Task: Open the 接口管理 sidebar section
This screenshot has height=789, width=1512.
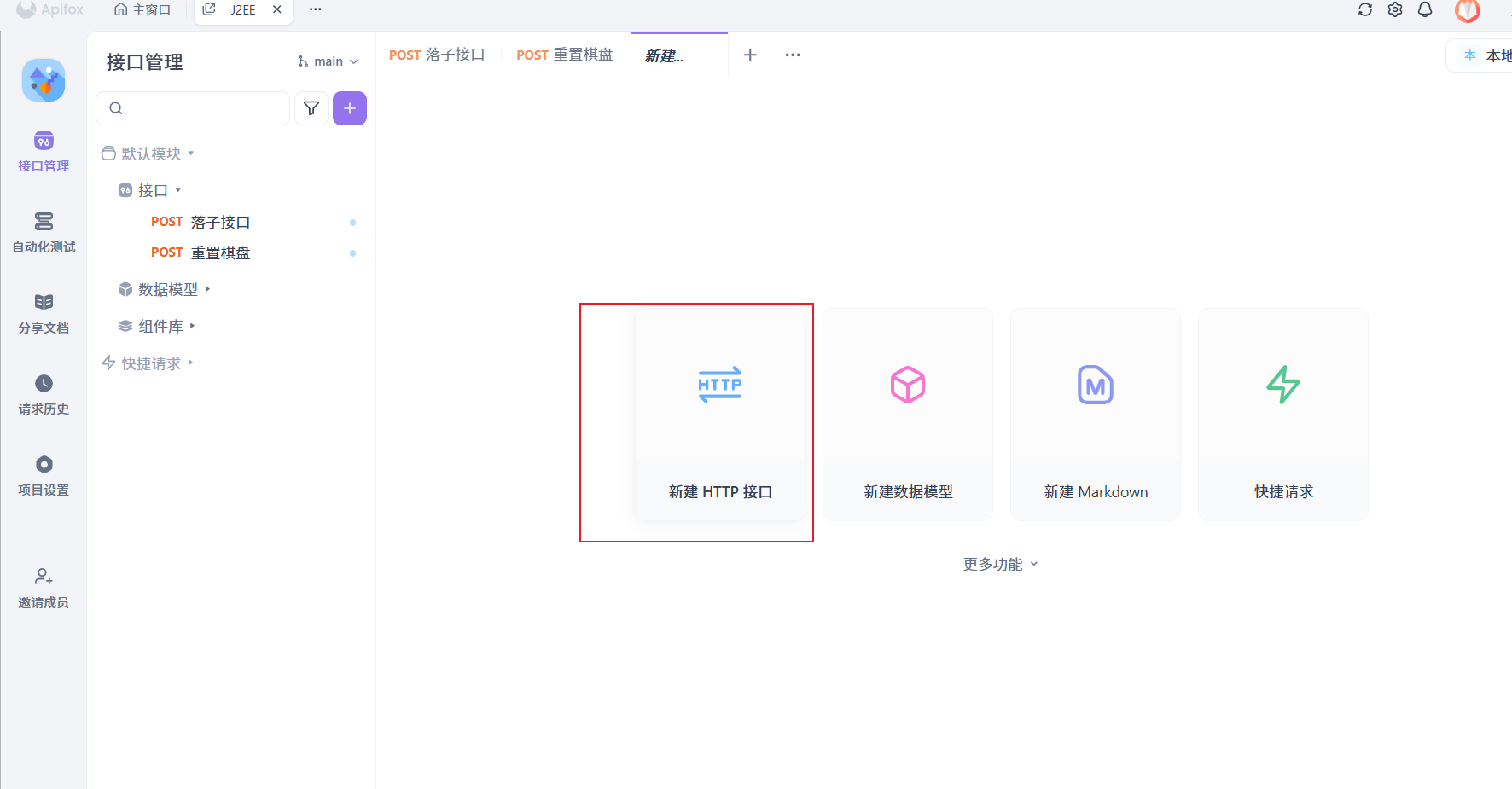Action: 44,152
